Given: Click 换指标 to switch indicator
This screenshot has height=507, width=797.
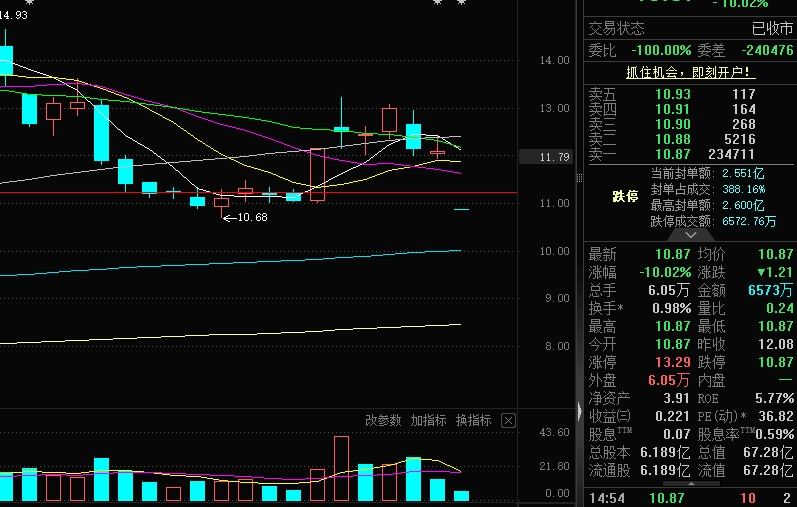Looking at the screenshot, I should [473, 421].
